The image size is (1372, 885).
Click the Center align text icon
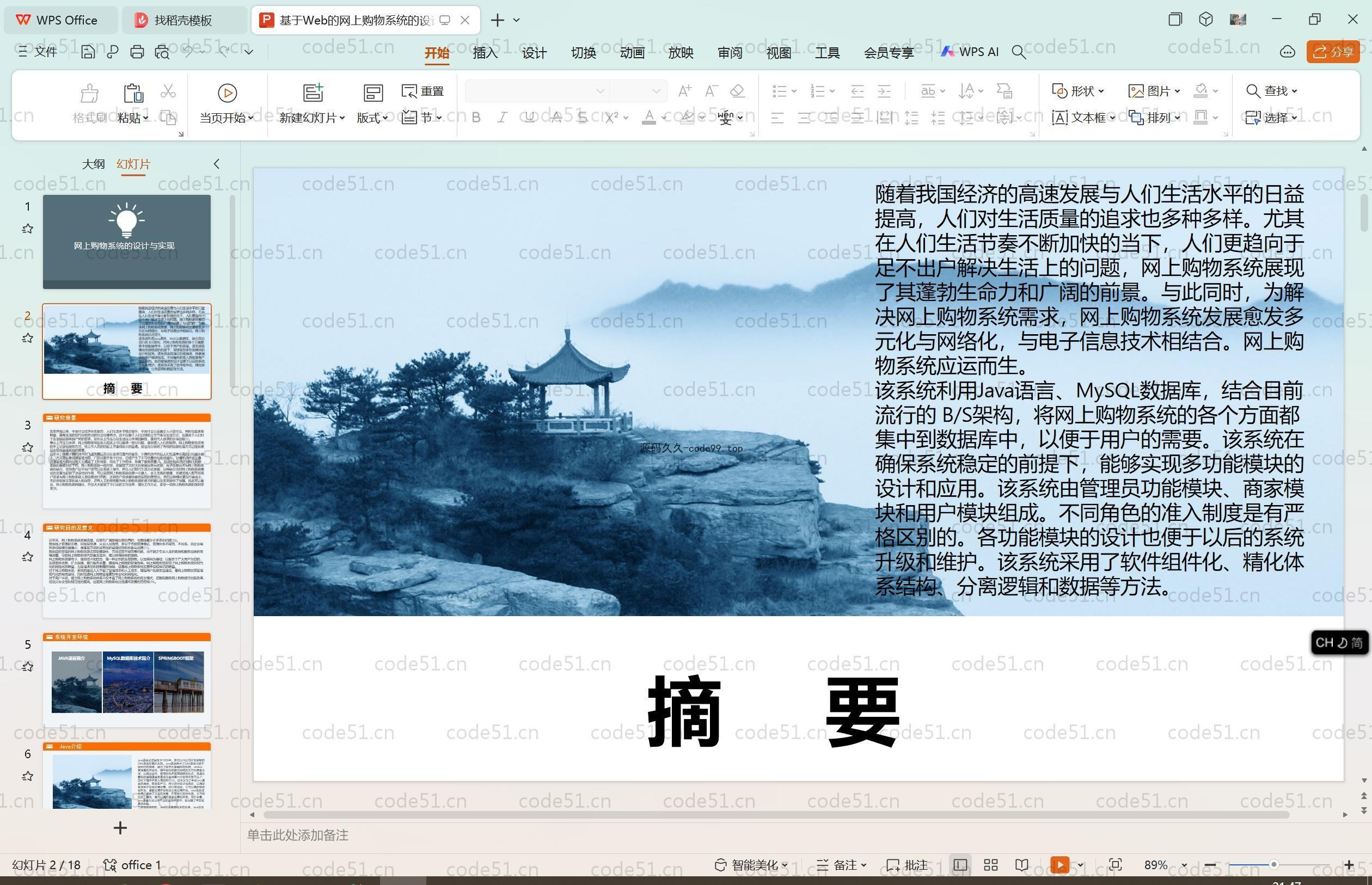[804, 118]
